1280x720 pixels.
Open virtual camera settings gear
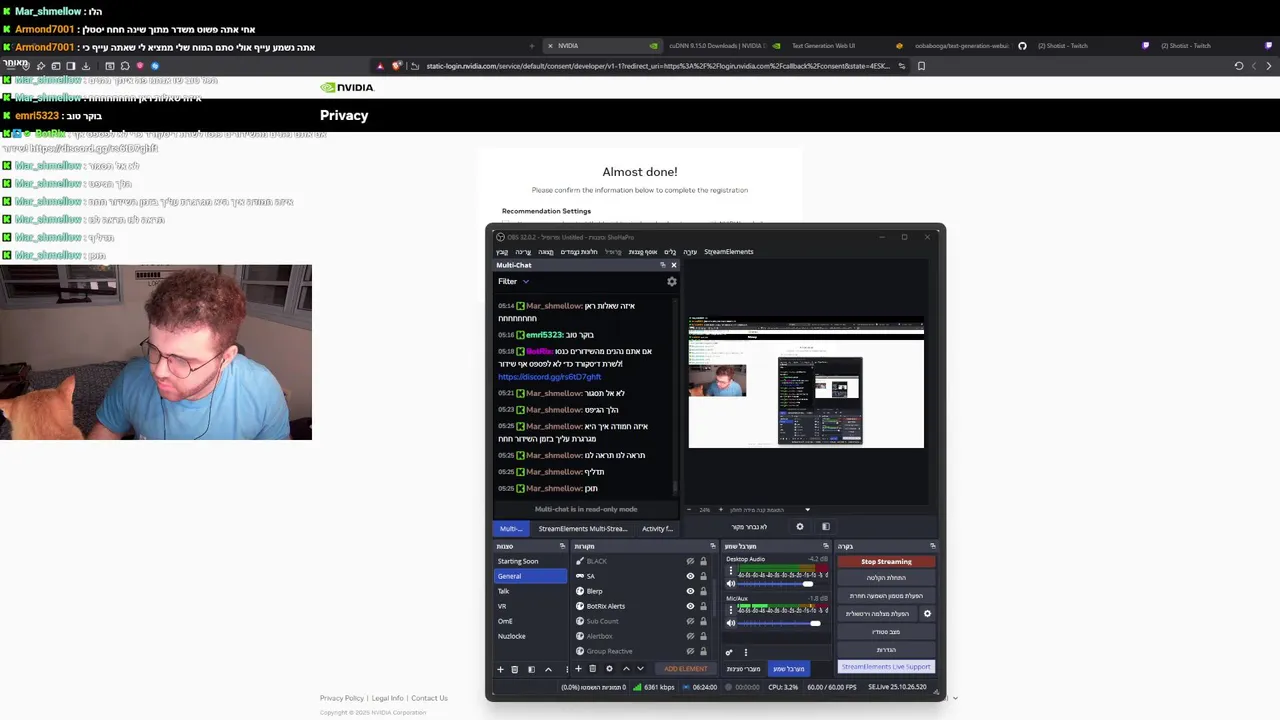click(927, 614)
